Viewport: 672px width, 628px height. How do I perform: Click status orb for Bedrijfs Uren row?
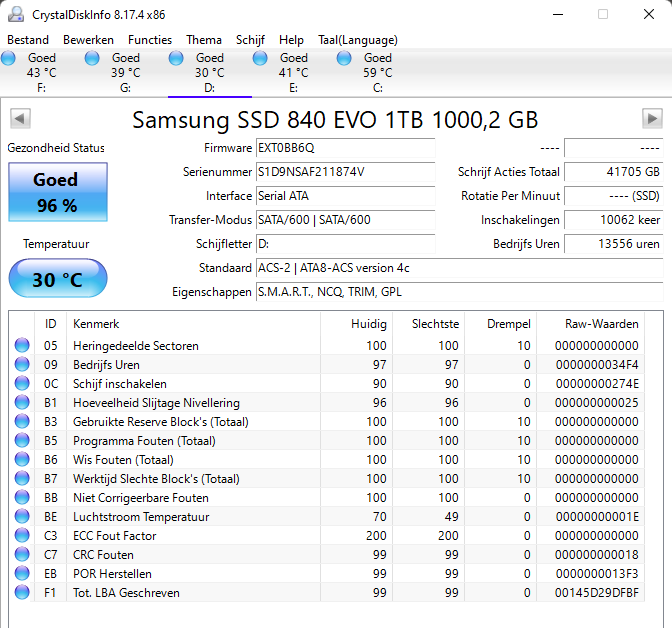point(22,364)
